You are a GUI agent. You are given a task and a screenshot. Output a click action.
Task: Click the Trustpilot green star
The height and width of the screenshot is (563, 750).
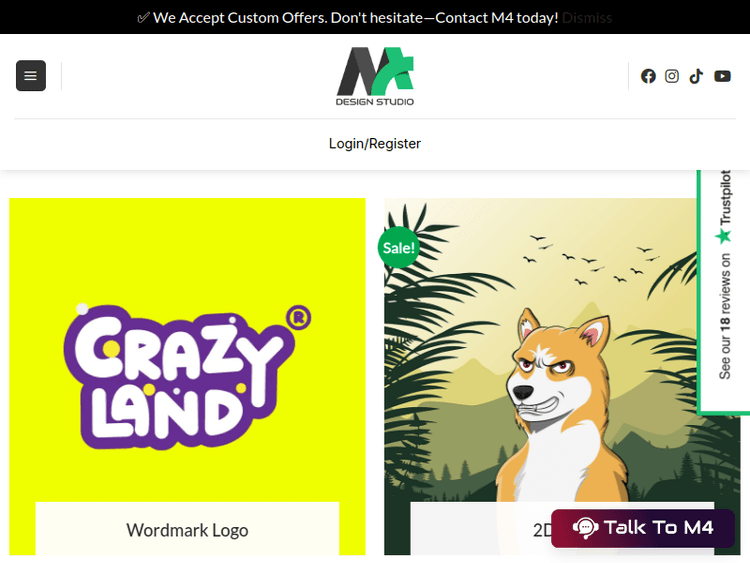click(724, 236)
